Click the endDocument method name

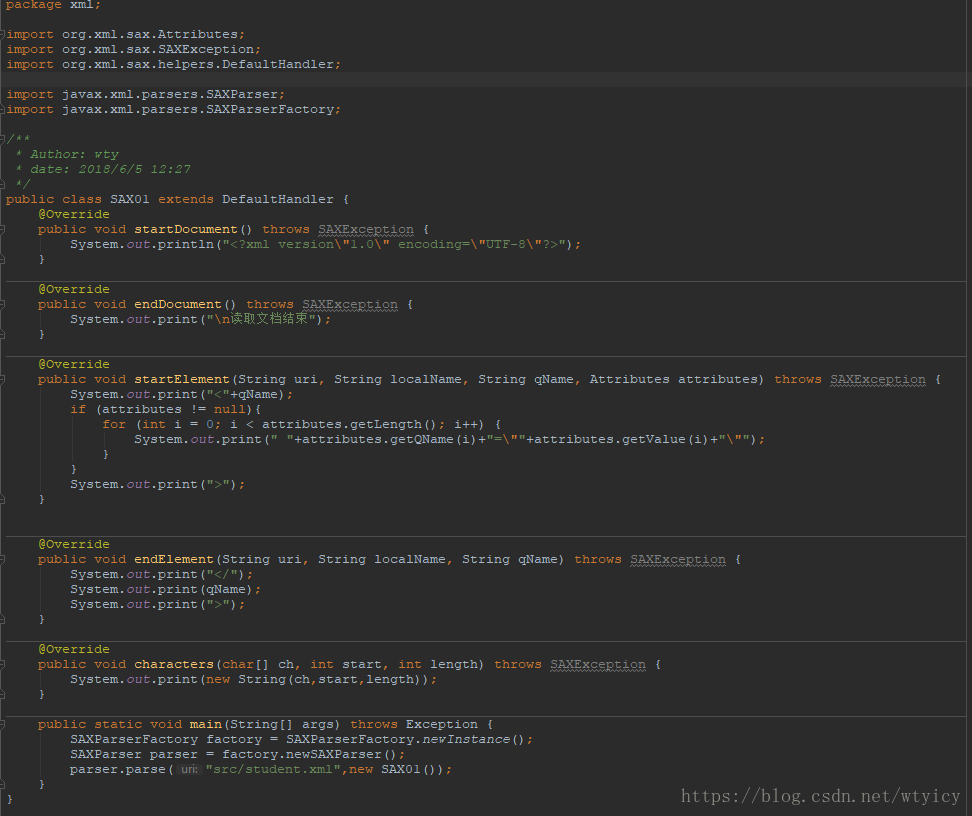click(178, 304)
